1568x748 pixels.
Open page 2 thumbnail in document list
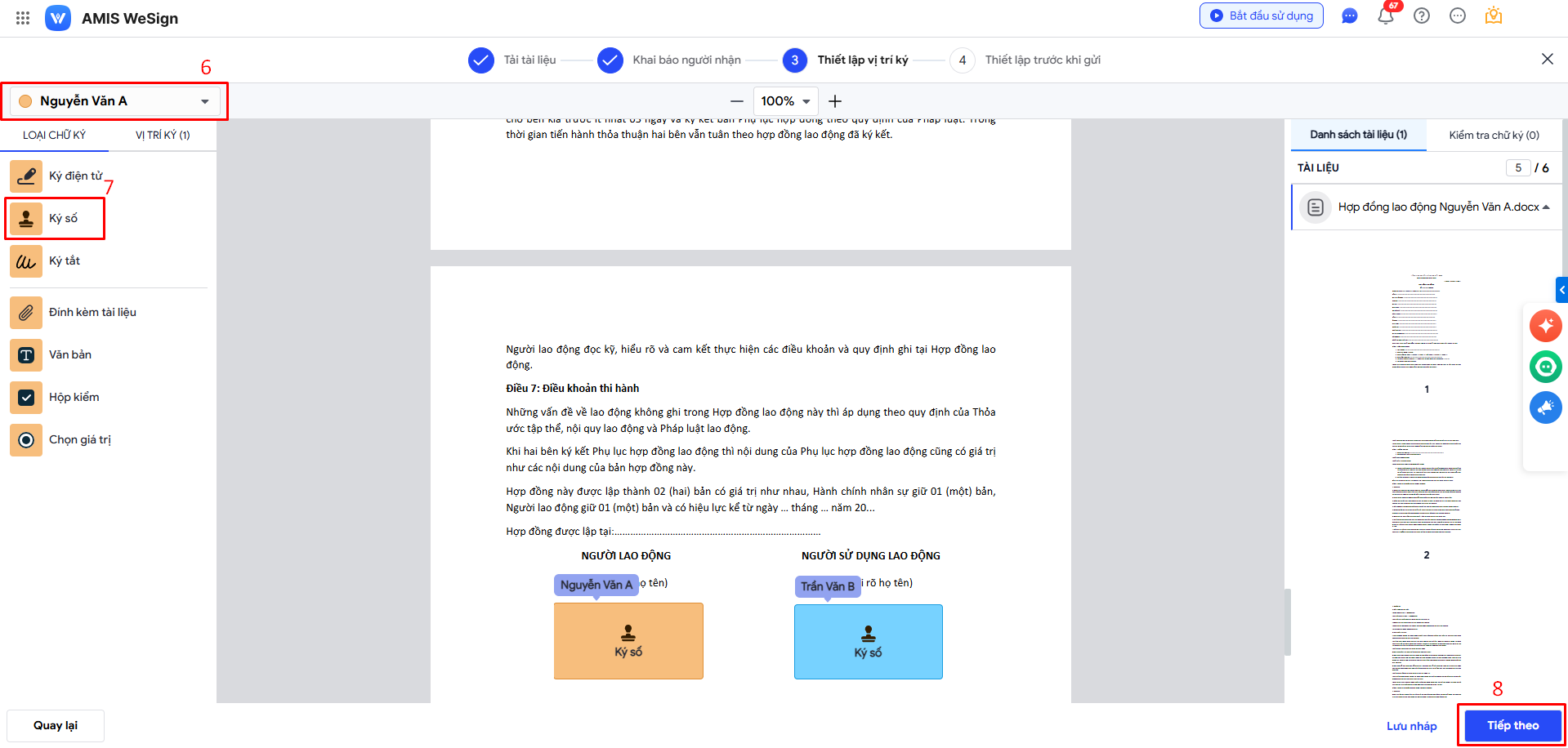click(1427, 487)
